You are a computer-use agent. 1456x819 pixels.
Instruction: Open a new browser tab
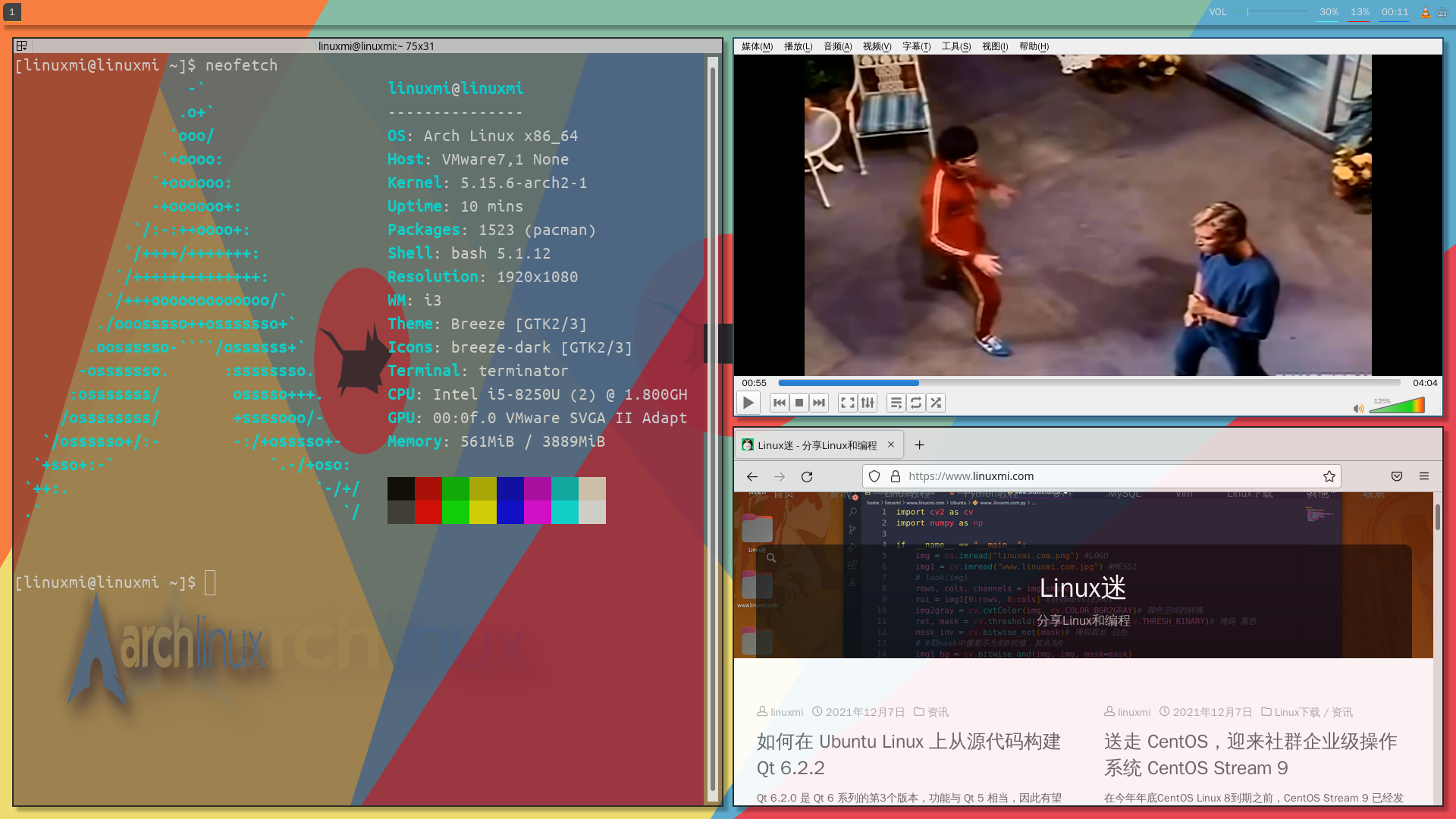point(919,445)
